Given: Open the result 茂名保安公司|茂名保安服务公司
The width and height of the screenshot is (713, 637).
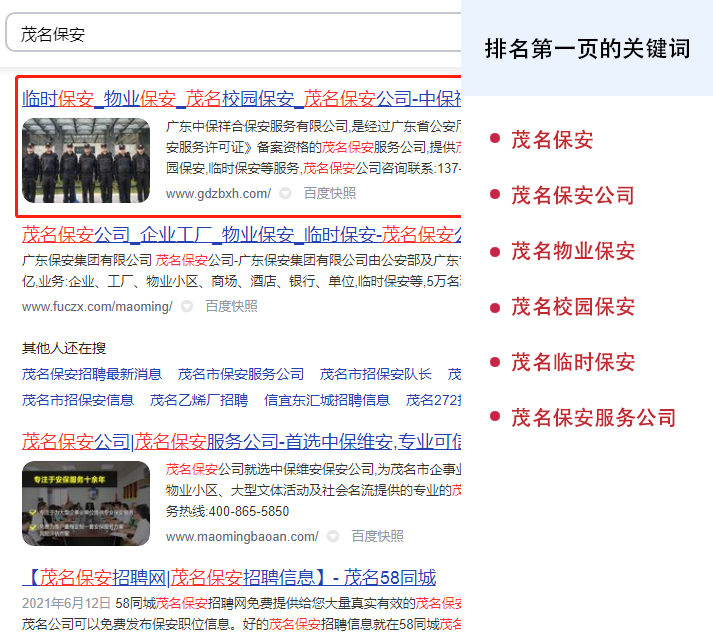Looking at the screenshot, I should coord(240,441).
